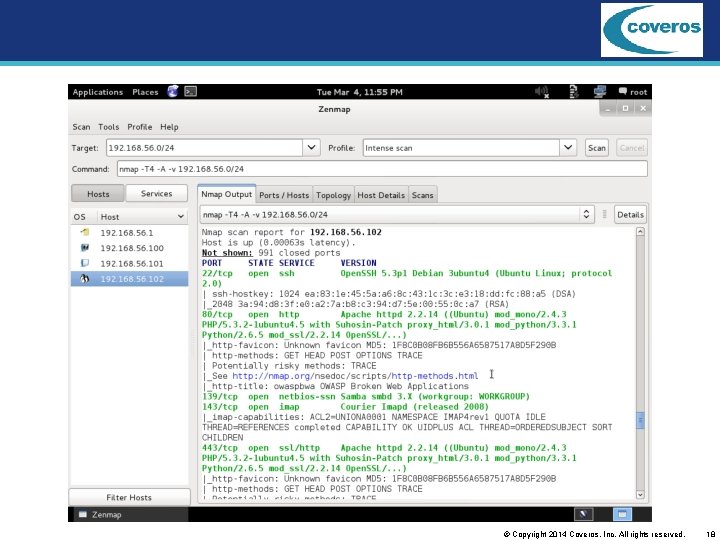
Task: Click the output scrollbar thumb
Action: (x=640, y=420)
